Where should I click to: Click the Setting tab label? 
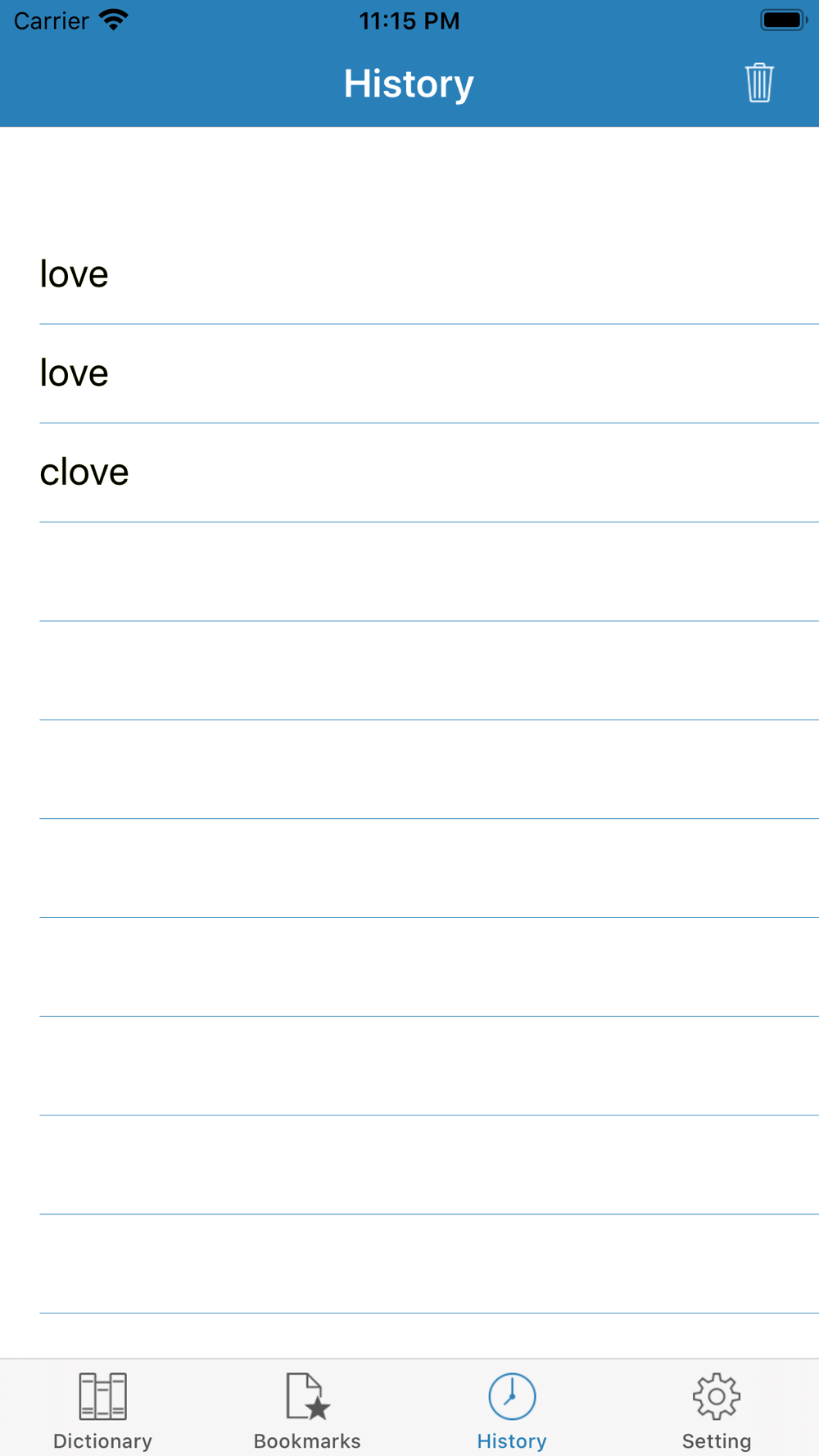(x=717, y=1440)
